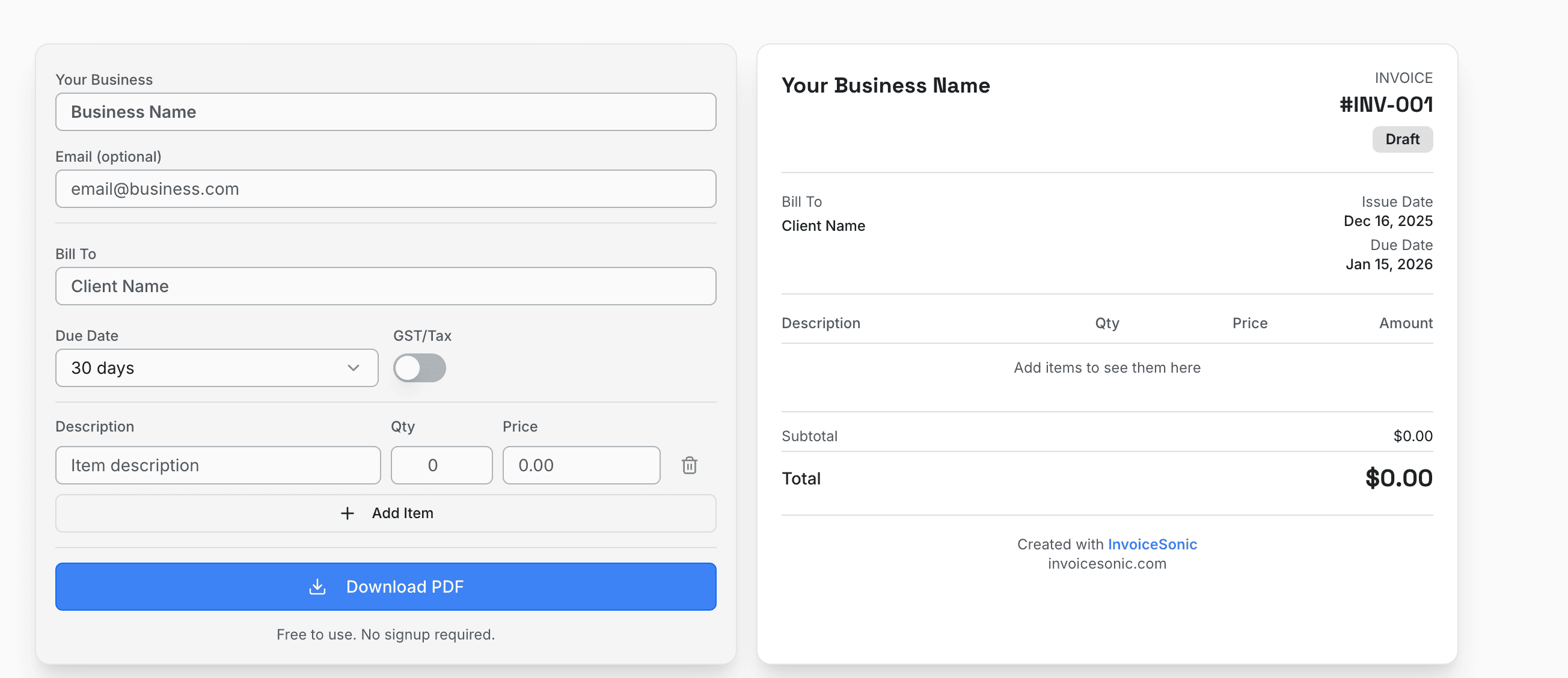Viewport: 1568px width, 678px height.
Task: Click the Download PDF button
Action: tap(386, 586)
